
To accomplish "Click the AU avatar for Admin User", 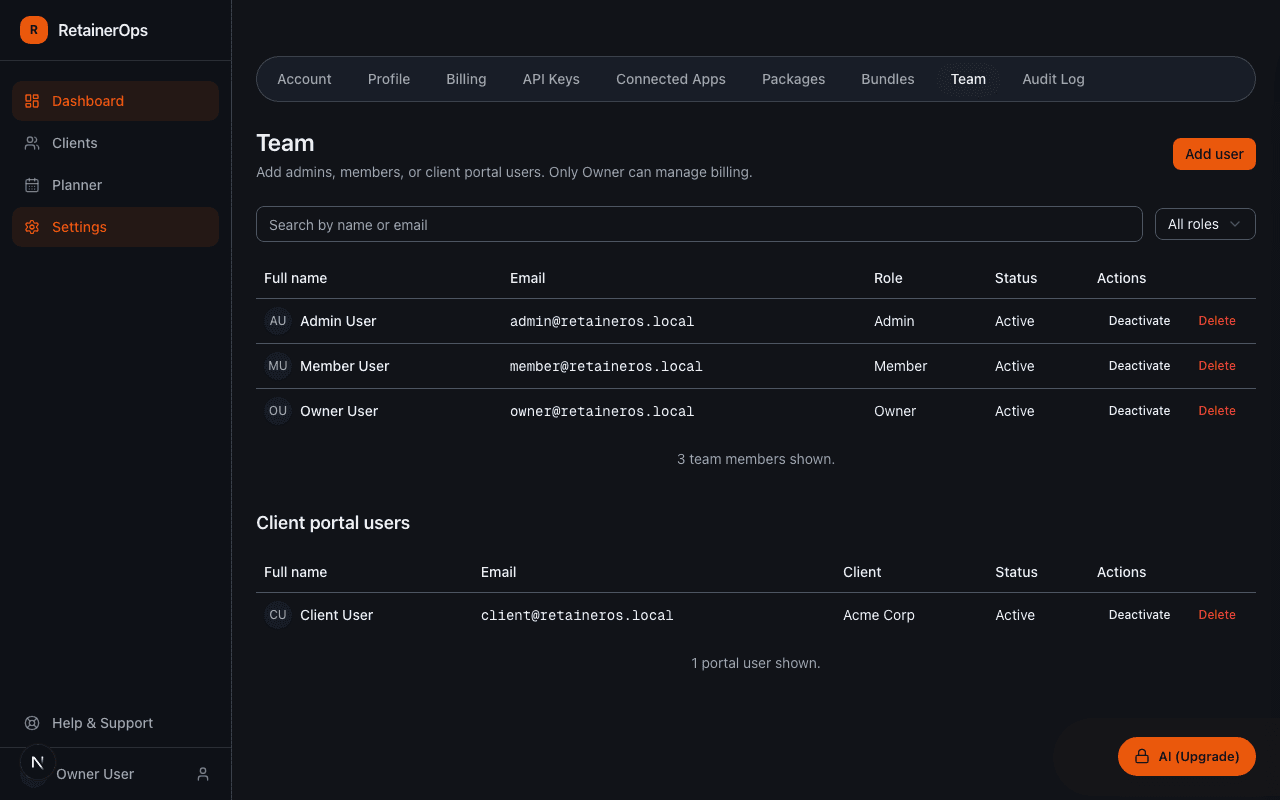I will pyautogui.click(x=278, y=321).
